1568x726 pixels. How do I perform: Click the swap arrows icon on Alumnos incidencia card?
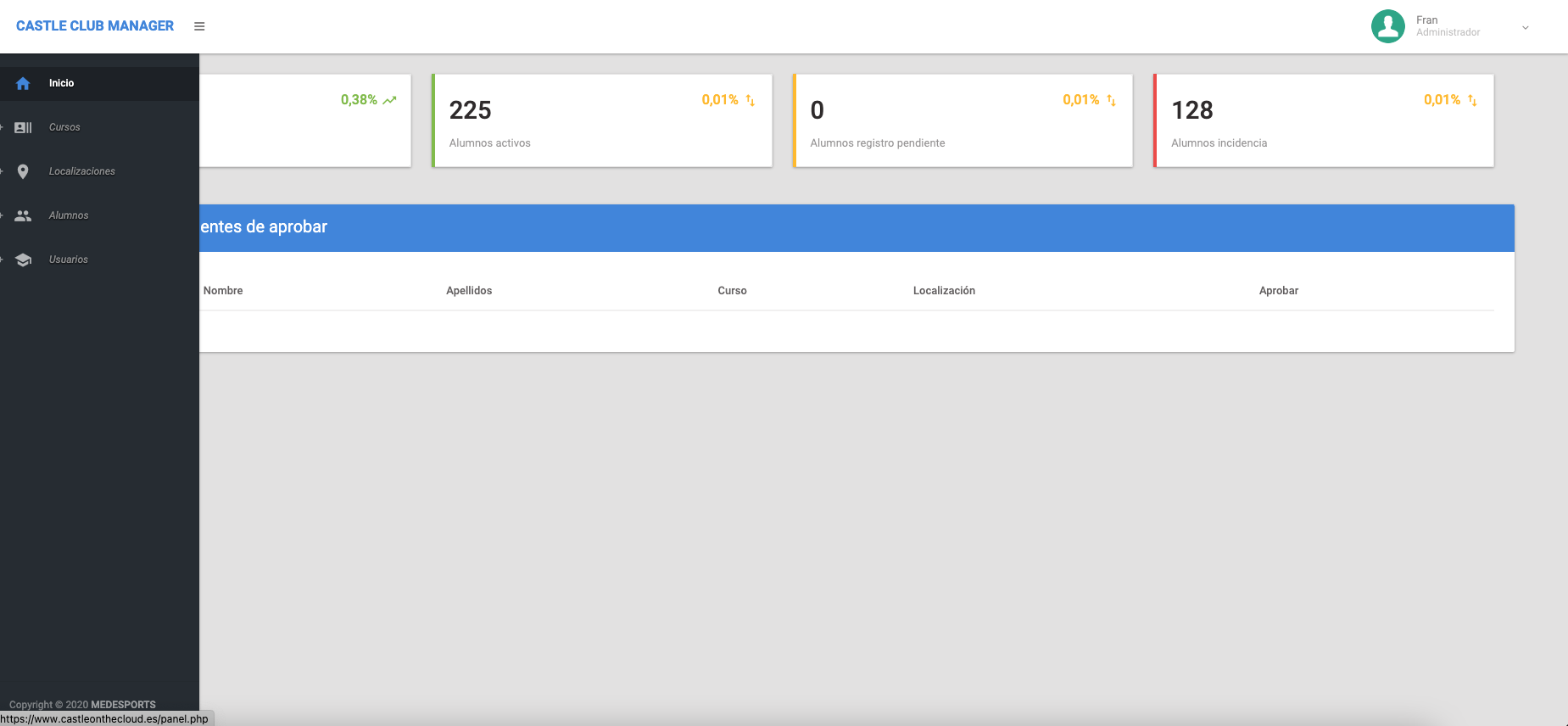point(1473,100)
